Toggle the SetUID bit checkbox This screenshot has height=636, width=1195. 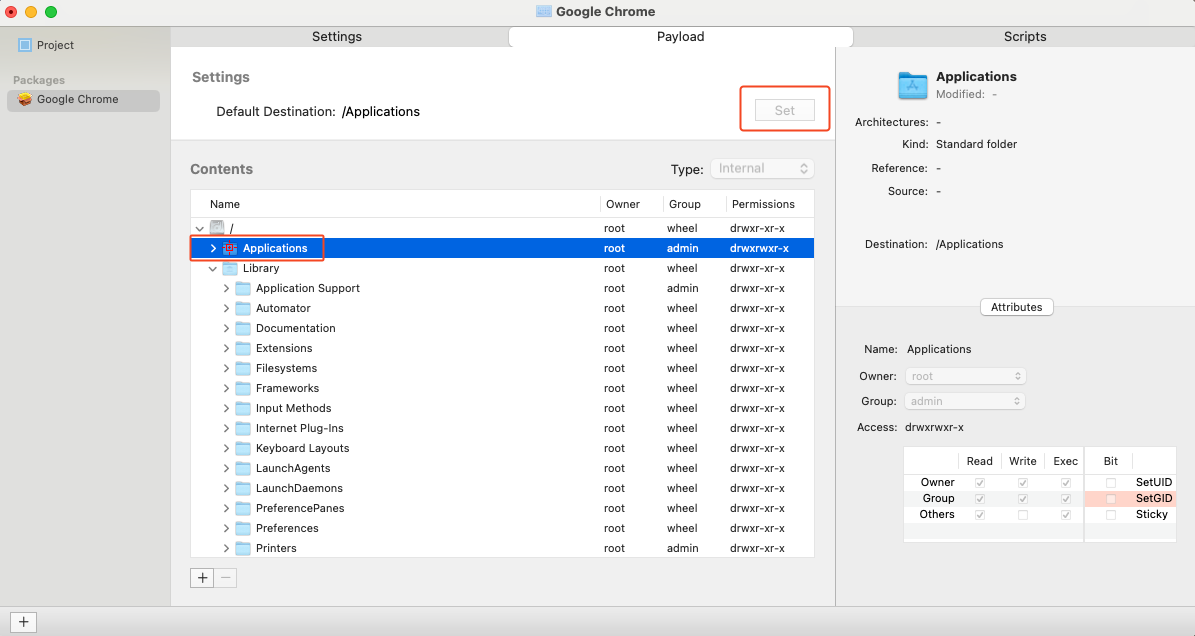[x=1110, y=483]
